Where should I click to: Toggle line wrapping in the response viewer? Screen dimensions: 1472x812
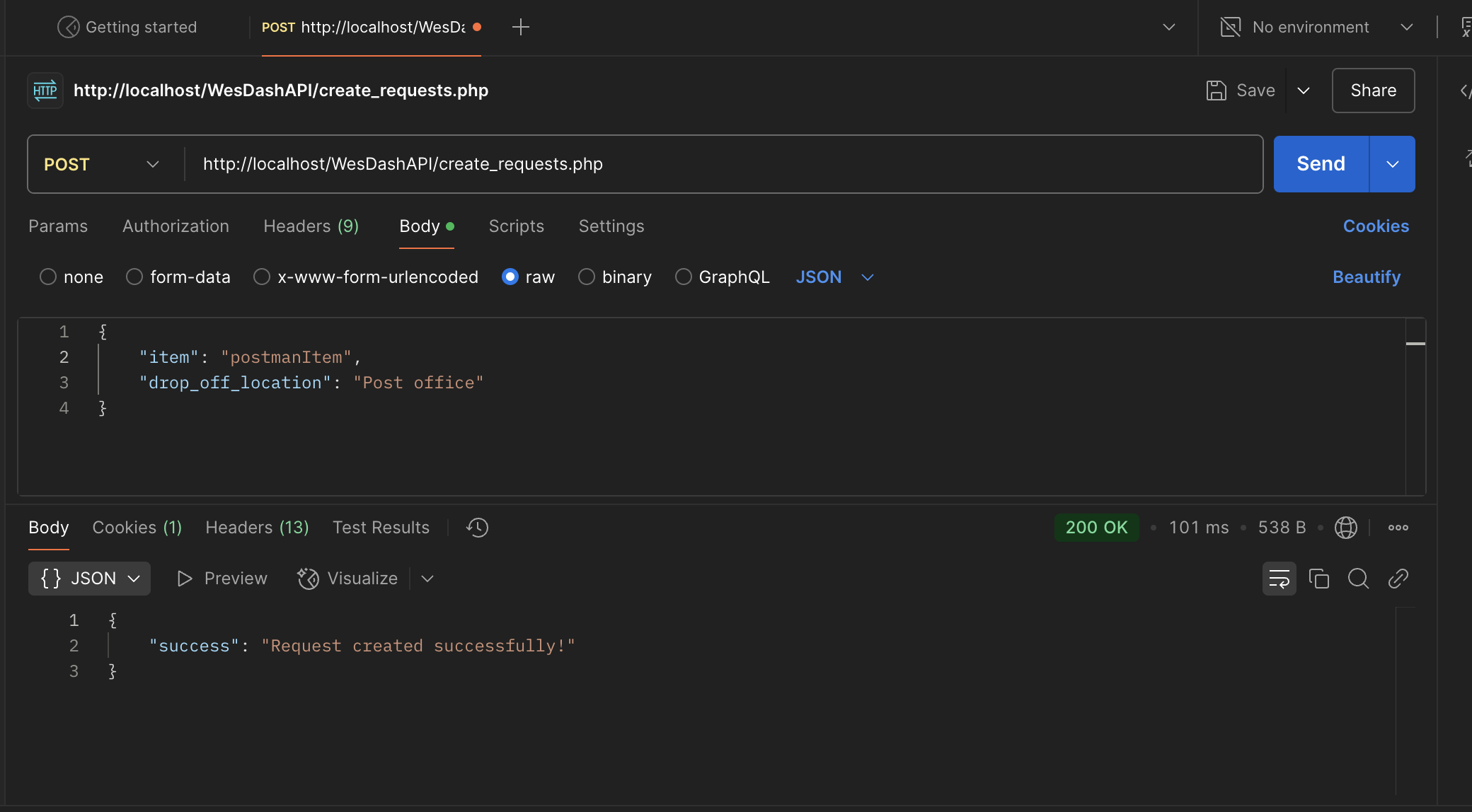[x=1280, y=578]
